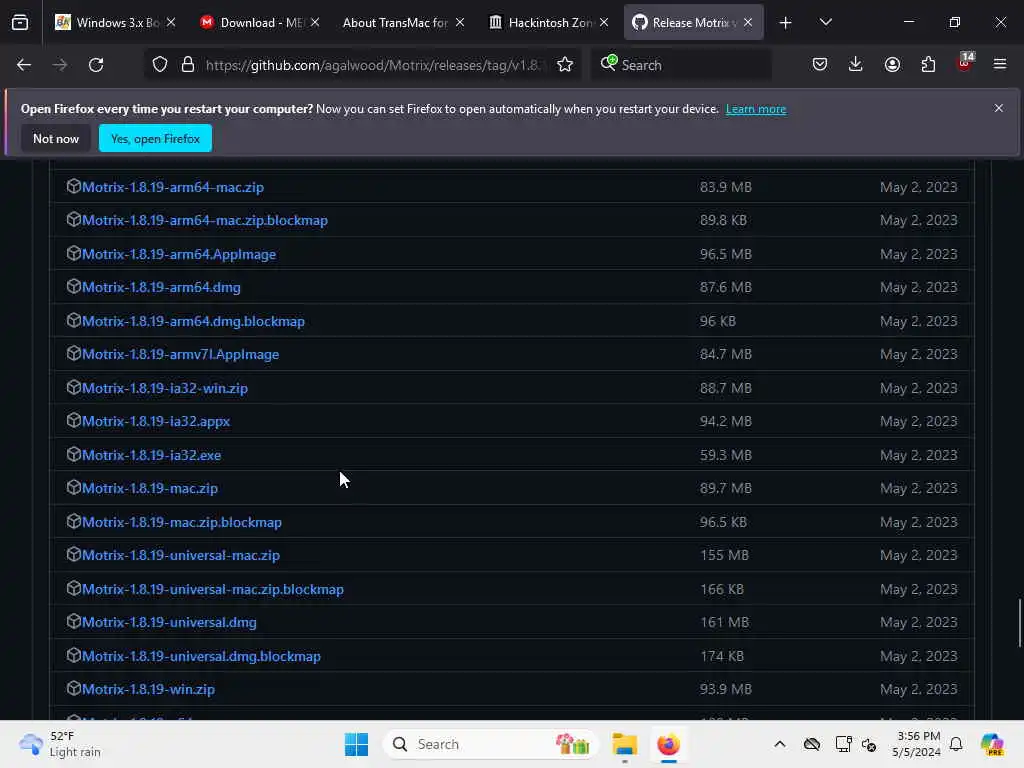Expand the list all tabs dropdown
The image size is (1024, 768).
coord(825,23)
